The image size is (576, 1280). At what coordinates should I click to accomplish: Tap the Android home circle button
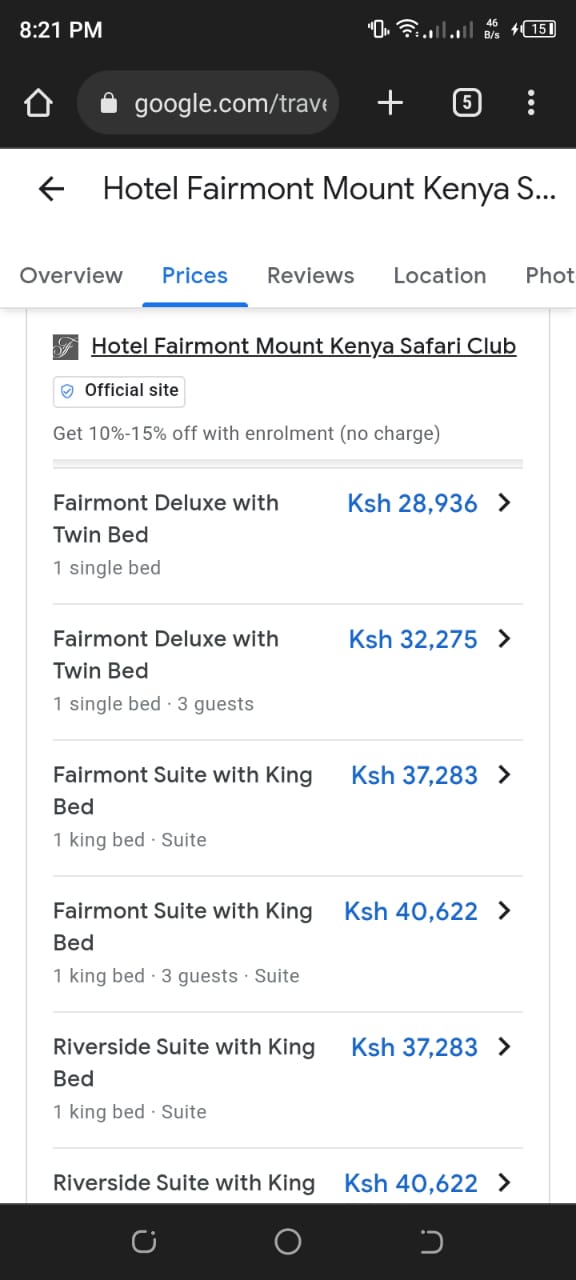pyautogui.click(x=288, y=1242)
